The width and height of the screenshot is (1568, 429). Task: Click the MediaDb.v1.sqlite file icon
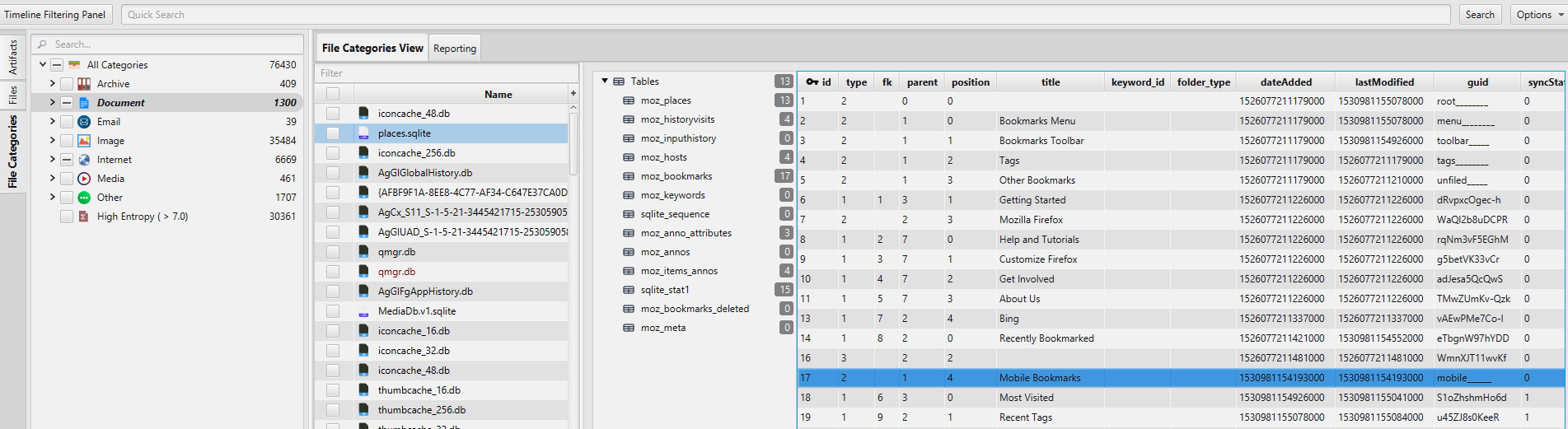(363, 311)
